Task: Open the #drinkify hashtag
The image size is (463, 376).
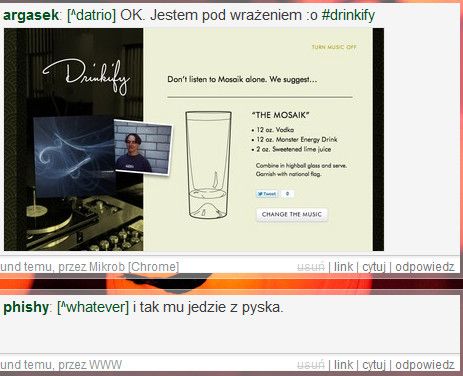Action: tap(348, 15)
